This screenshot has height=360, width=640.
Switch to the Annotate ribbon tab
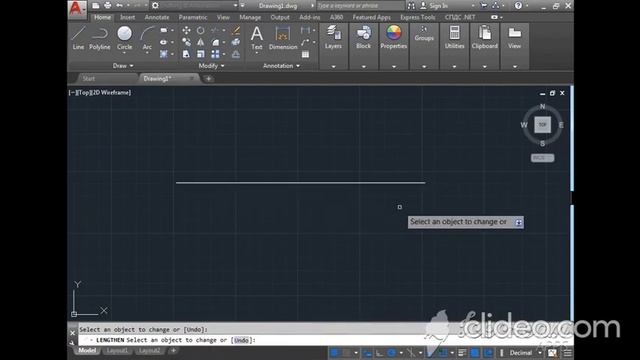pos(157,17)
